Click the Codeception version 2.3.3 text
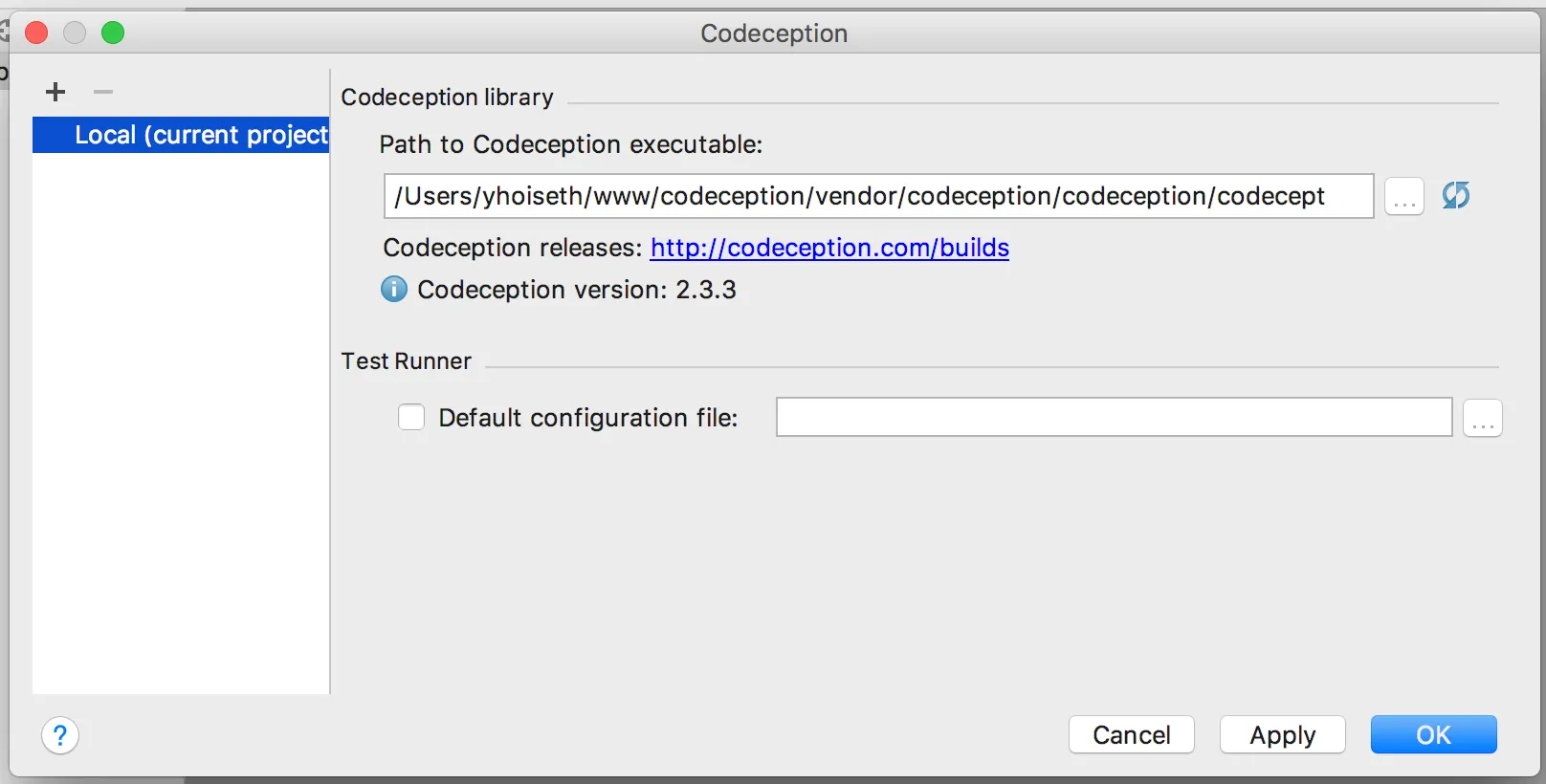 (x=576, y=290)
